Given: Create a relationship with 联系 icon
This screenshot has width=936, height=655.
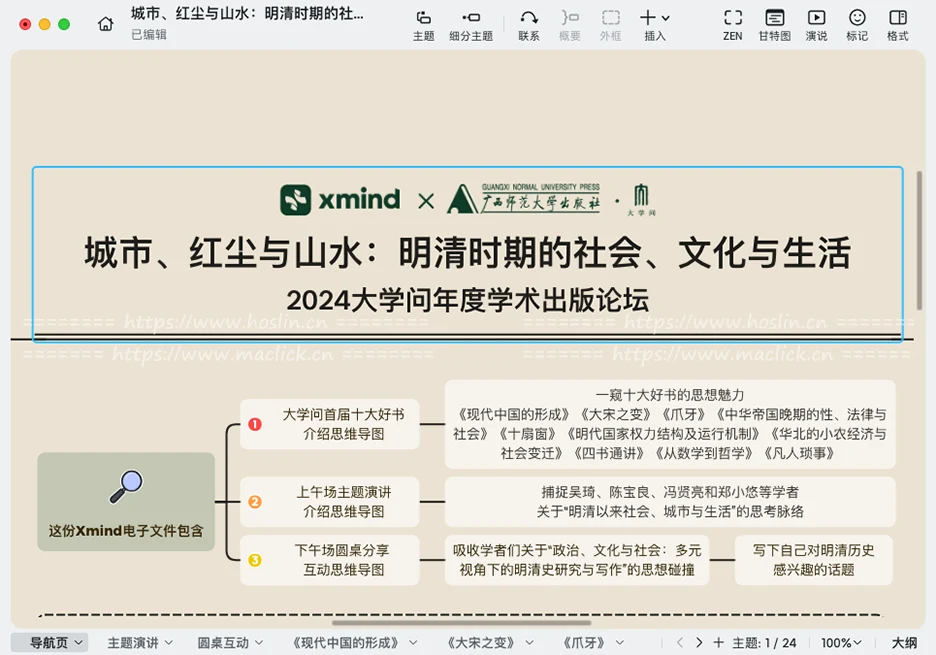Looking at the screenshot, I should (x=529, y=25).
